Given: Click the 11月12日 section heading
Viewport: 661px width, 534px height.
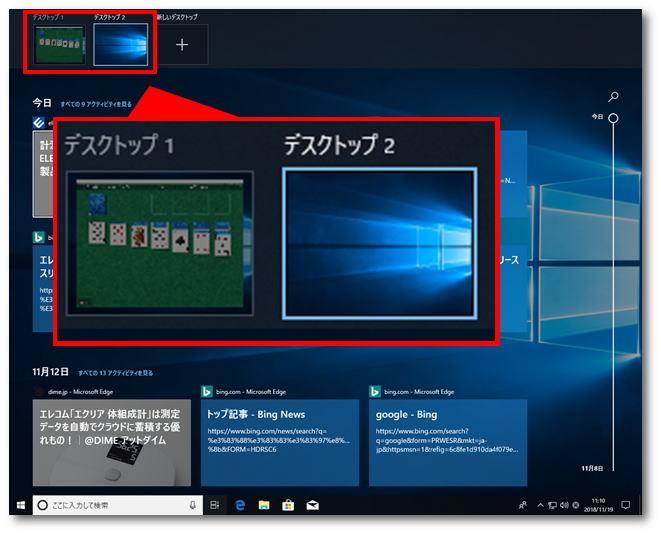Looking at the screenshot, I should click(x=51, y=372).
